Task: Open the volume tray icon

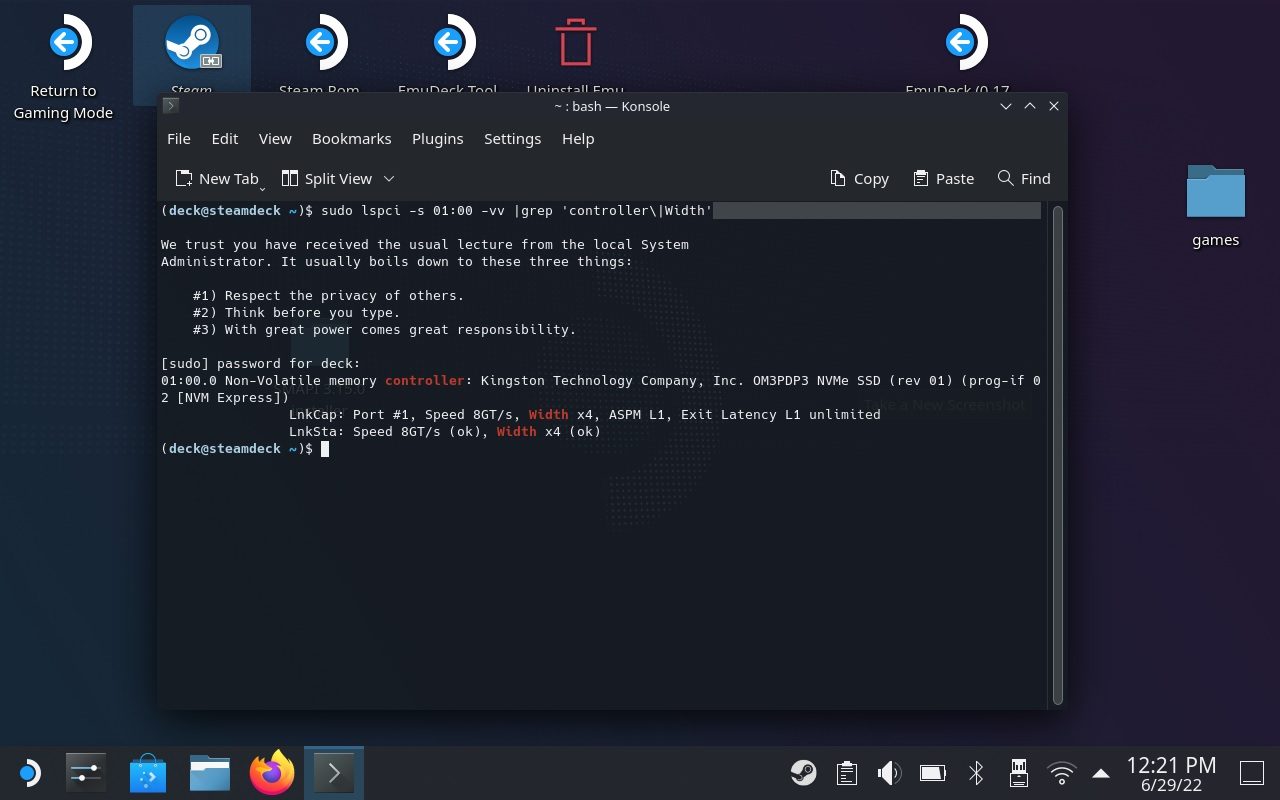Action: click(889, 773)
